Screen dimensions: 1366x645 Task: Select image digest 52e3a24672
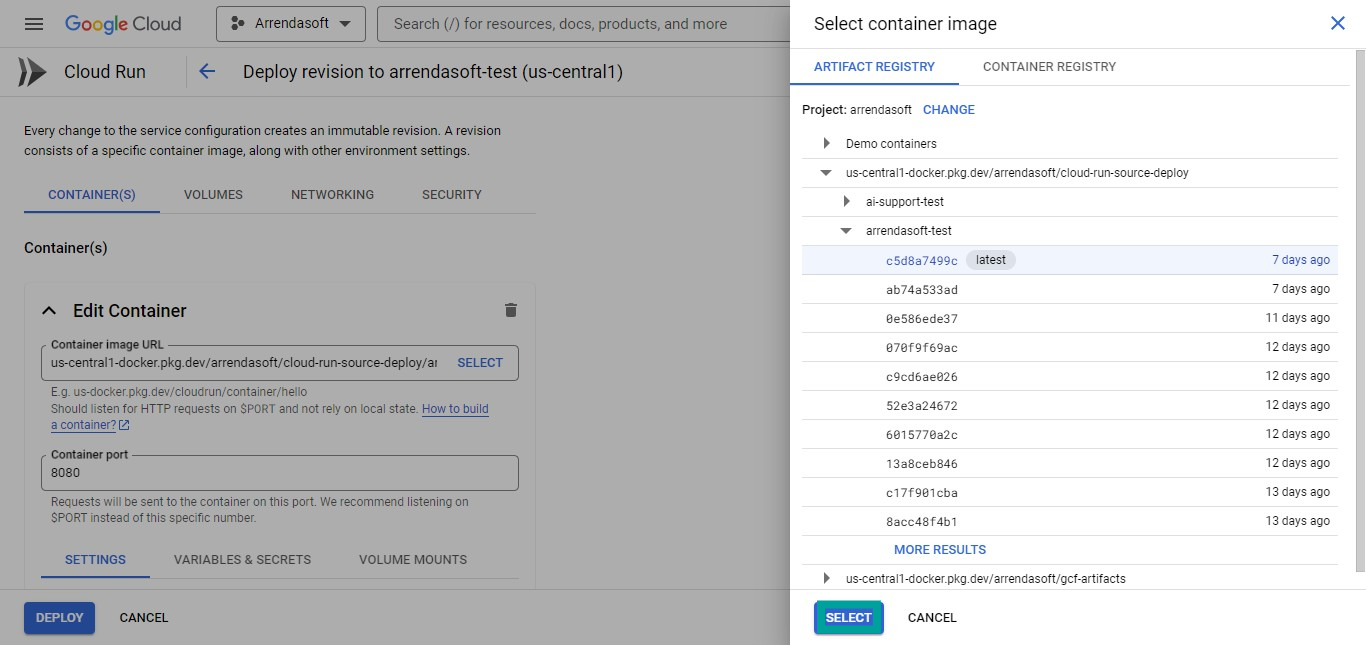point(1069,405)
